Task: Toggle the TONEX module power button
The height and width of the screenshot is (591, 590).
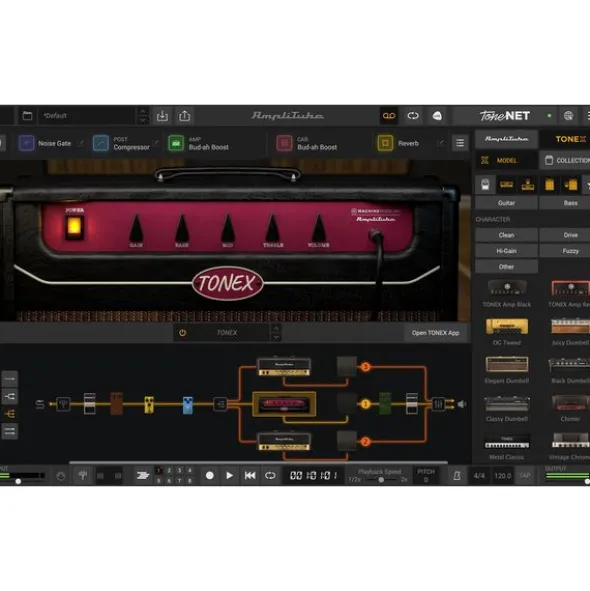Action: 182,333
